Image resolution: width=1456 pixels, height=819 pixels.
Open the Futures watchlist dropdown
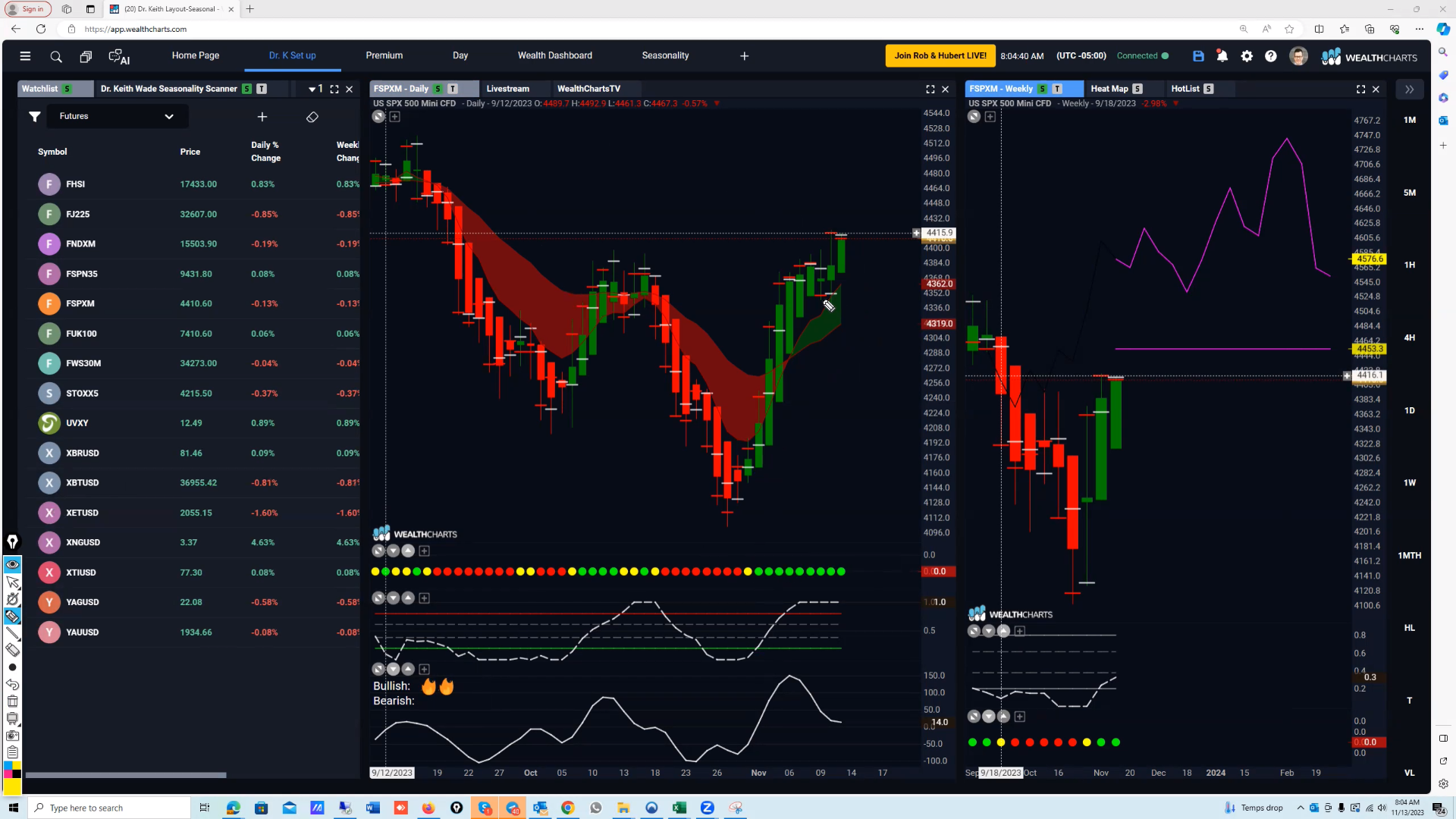[118, 117]
